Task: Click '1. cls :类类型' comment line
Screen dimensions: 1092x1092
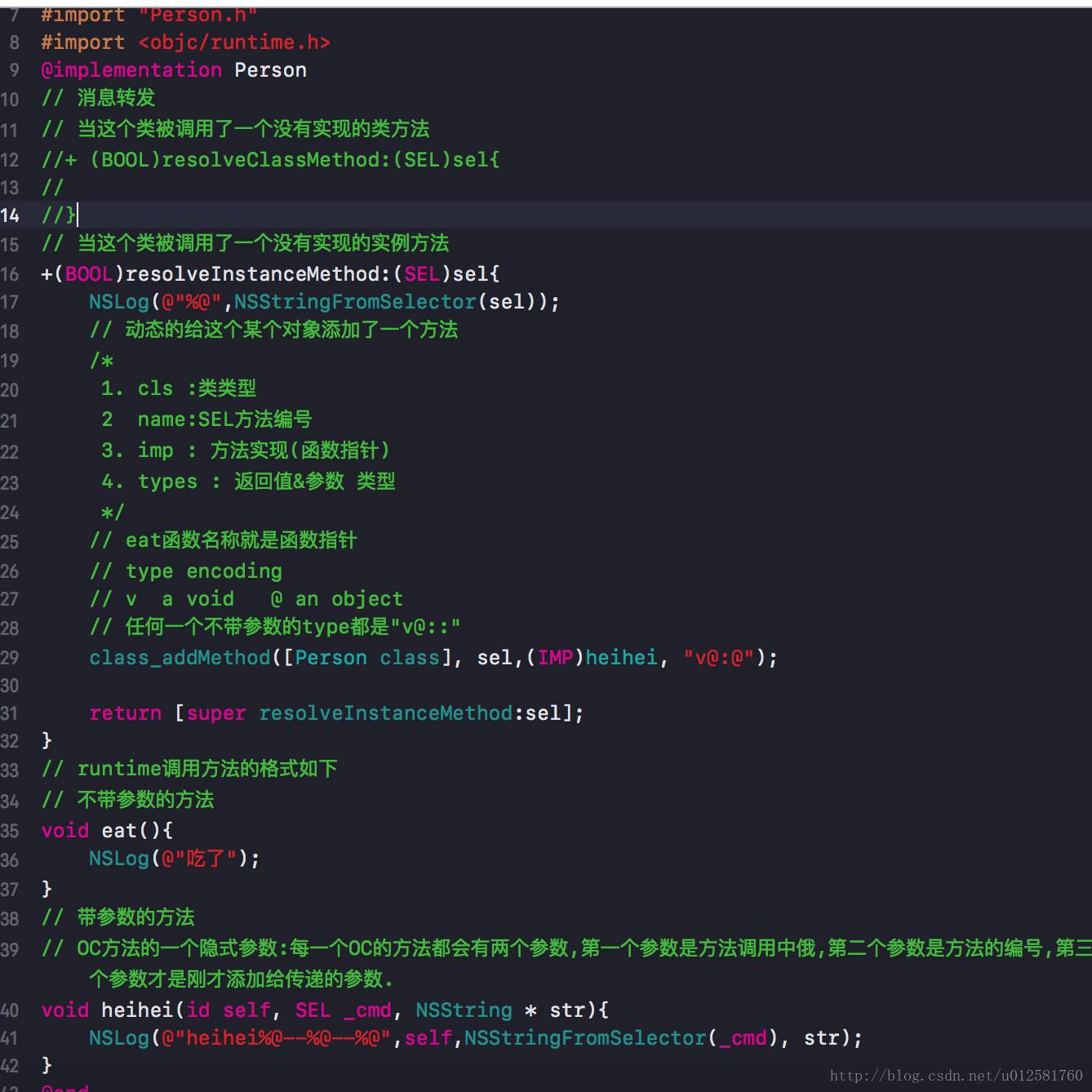Action: tap(179, 388)
